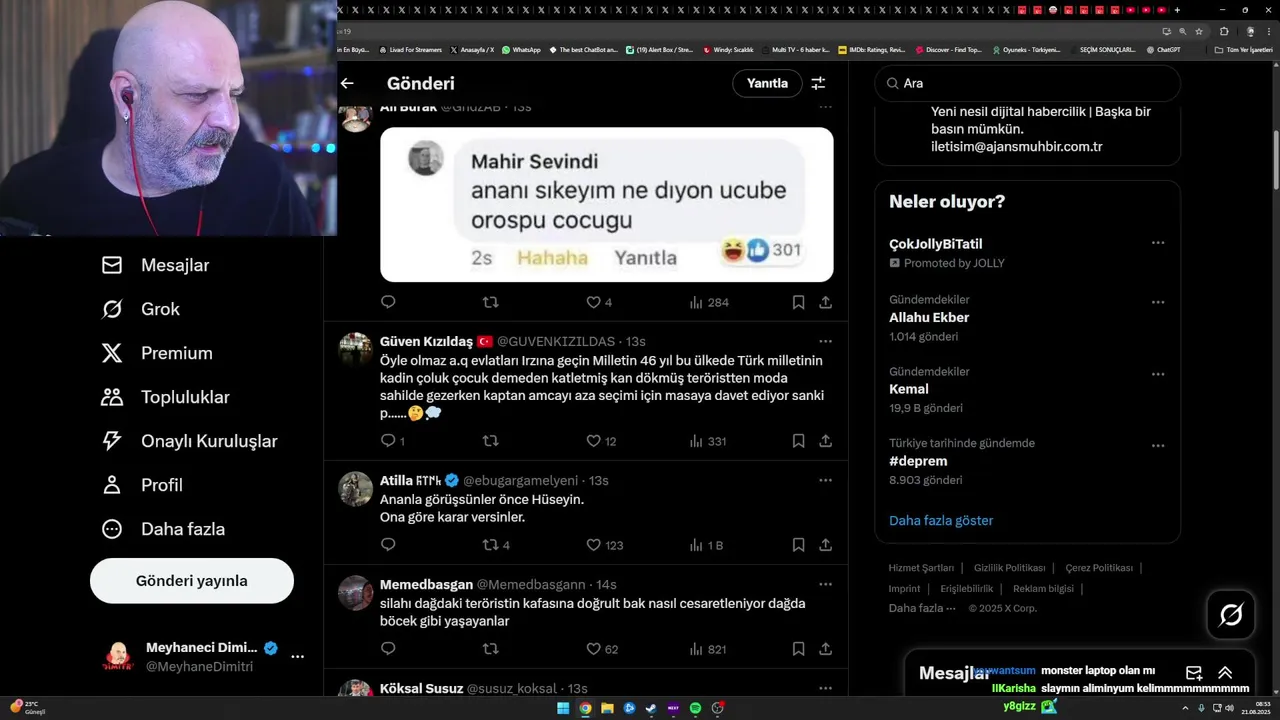The height and width of the screenshot is (720, 1280).
Task: Open account menu dots beside Meyhaneci Dimitri
Action: click(297, 657)
